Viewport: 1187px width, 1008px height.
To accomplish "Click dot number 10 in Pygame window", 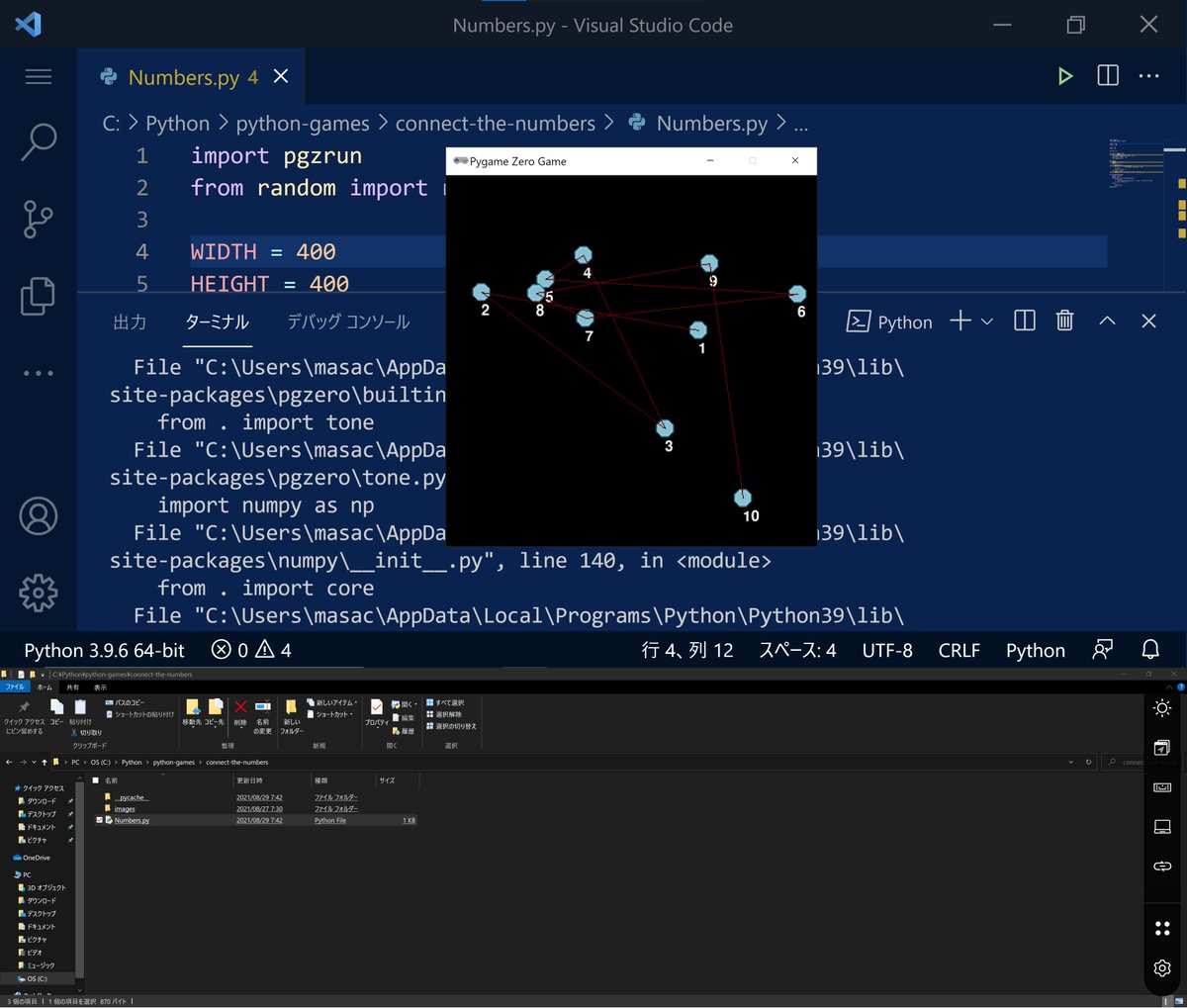I will tap(743, 498).
